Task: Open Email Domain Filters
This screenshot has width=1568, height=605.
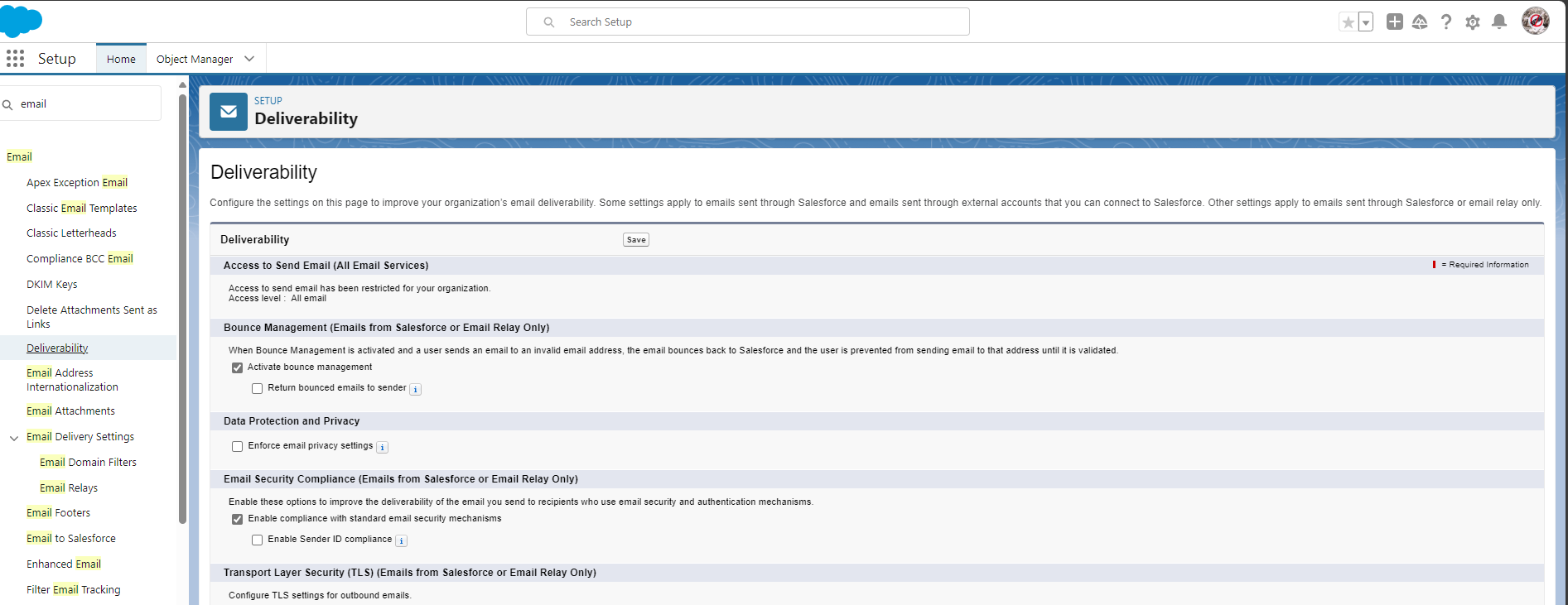Action: pyautogui.click(x=88, y=462)
